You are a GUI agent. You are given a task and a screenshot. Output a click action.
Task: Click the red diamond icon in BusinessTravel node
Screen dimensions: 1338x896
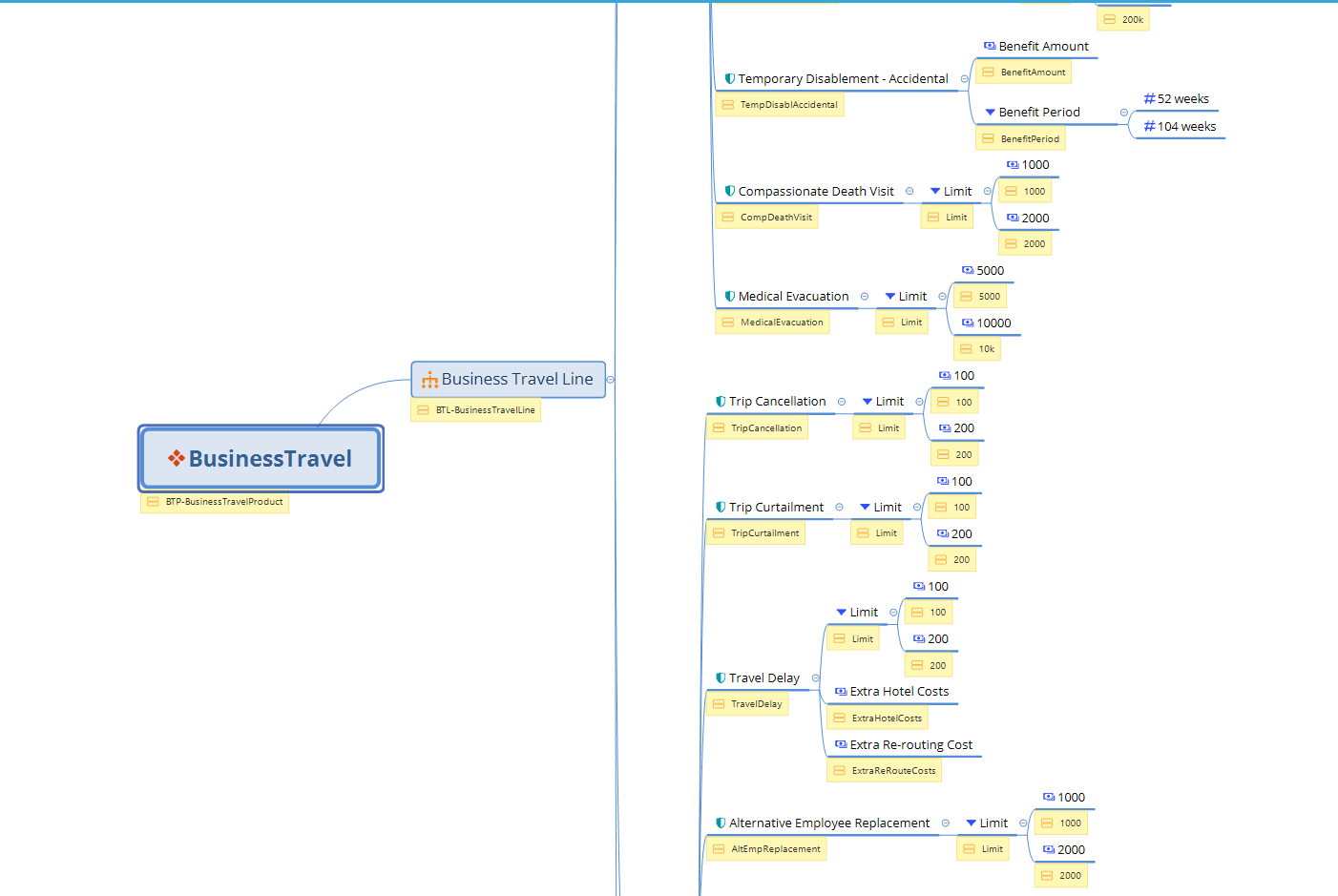coord(177,459)
